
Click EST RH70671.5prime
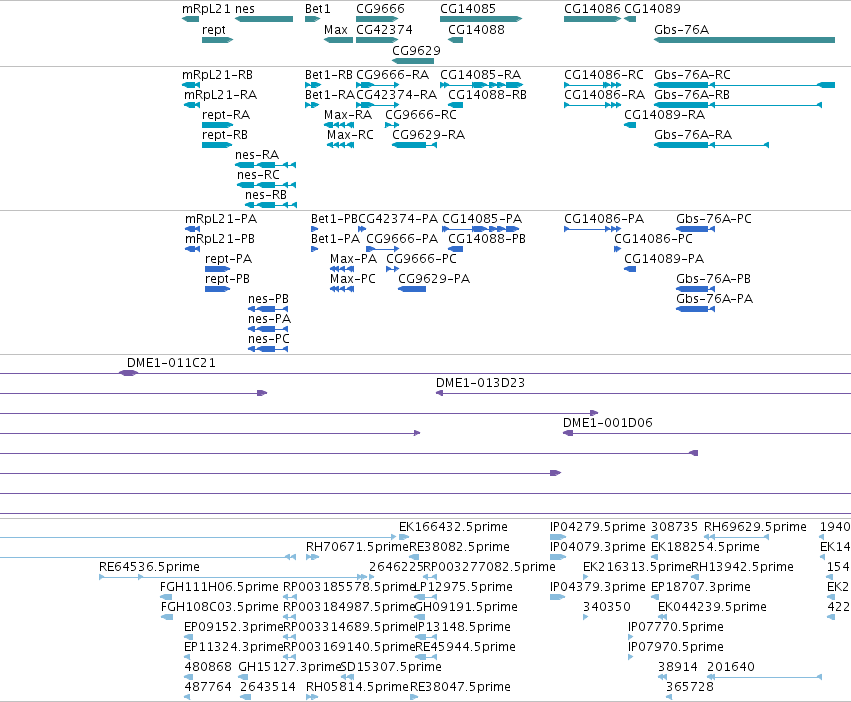tap(357, 547)
